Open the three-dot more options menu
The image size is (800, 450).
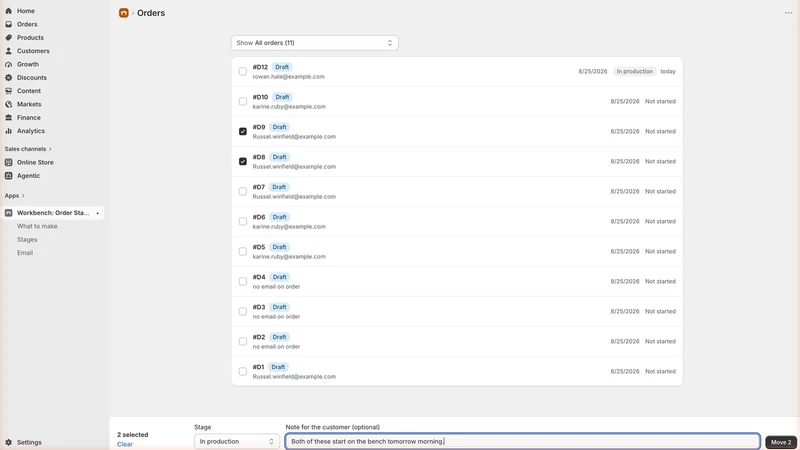point(788,13)
